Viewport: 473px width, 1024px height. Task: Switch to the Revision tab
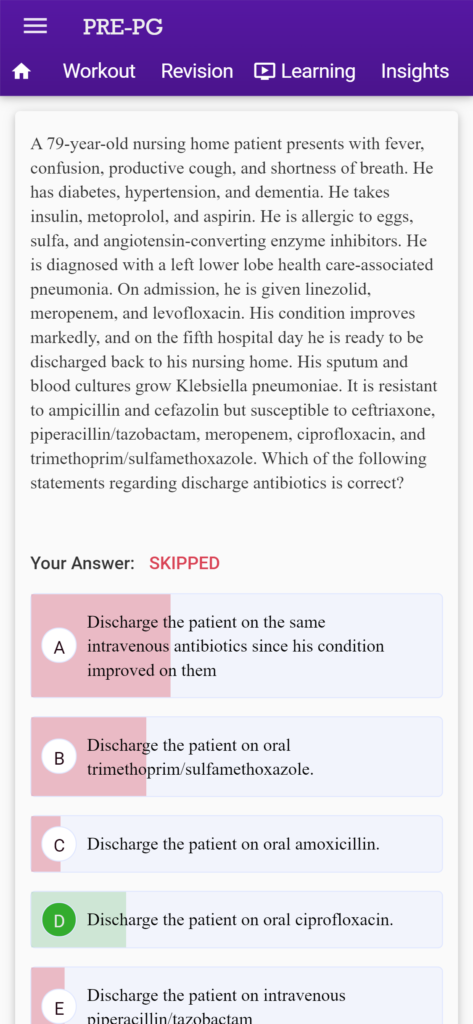click(197, 71)
